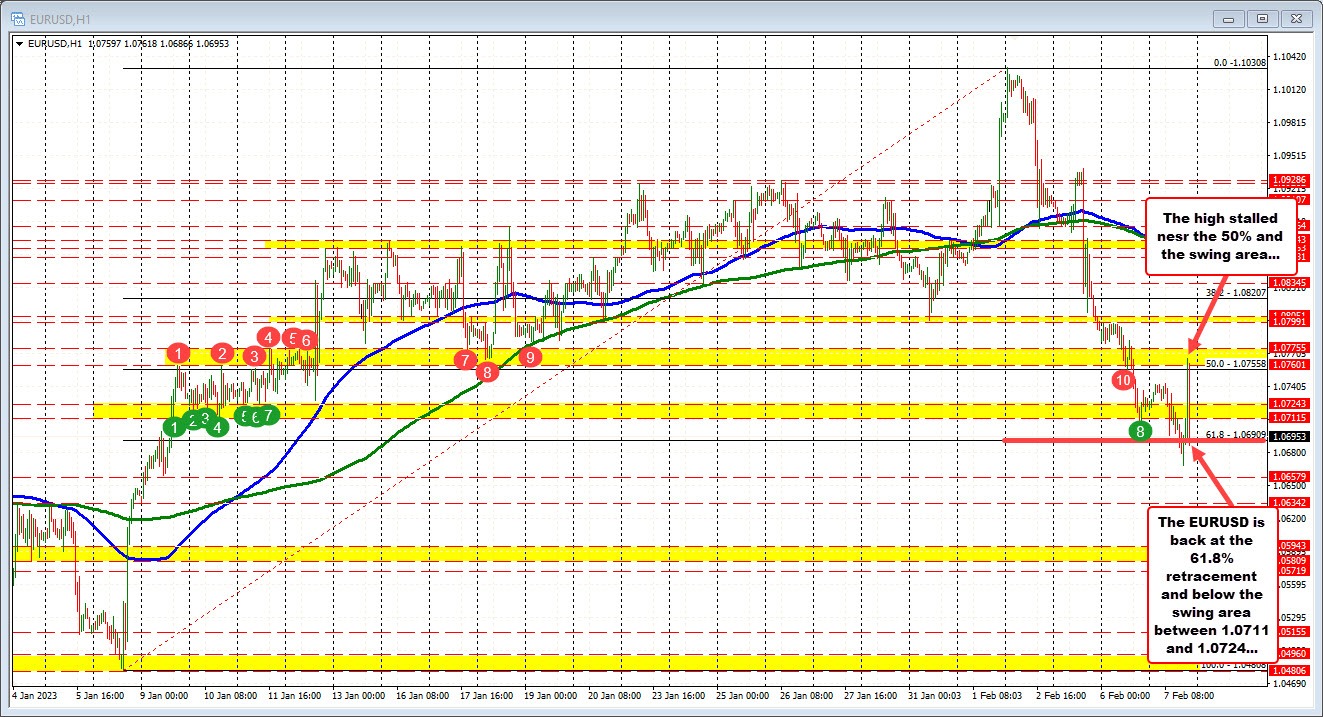Click the chart icon in the title bar
Image resolution: width=1323 pixels, height=717 pixels.
tap(20, 18)
